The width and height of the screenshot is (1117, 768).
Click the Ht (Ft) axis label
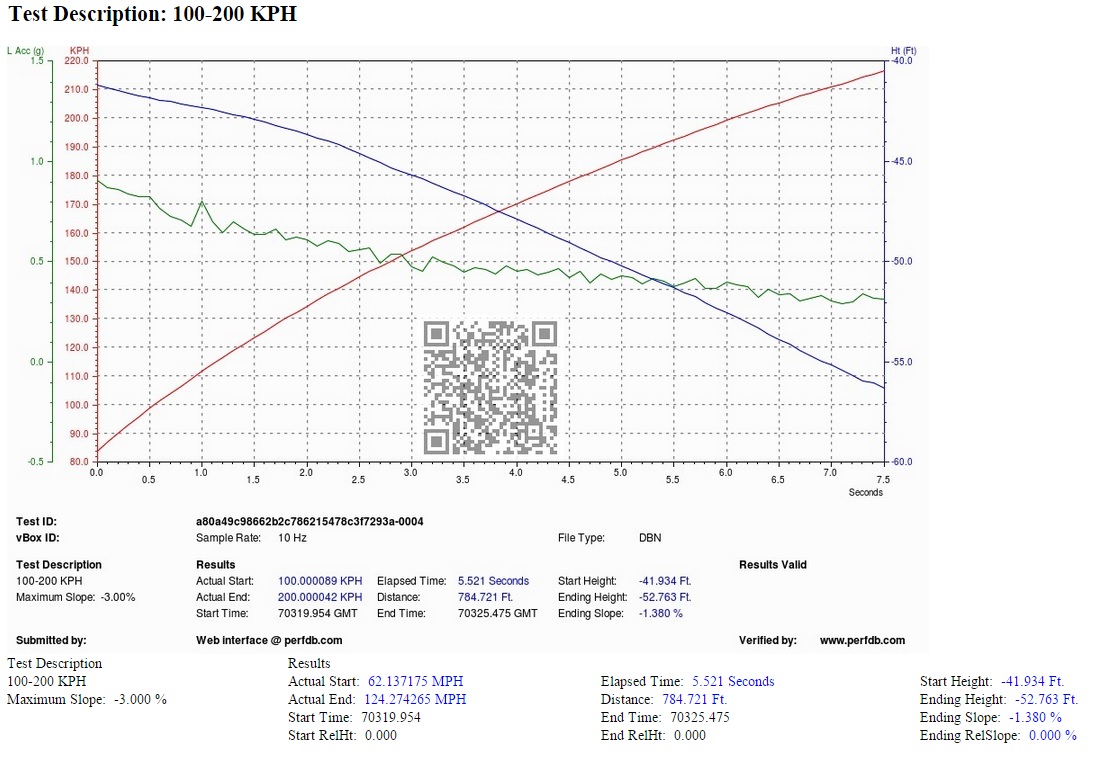coord(903,51)
